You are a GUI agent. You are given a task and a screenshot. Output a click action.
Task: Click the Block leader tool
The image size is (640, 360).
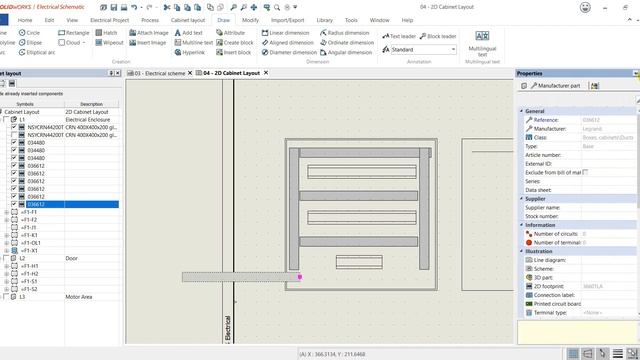(x=438, y=36)
